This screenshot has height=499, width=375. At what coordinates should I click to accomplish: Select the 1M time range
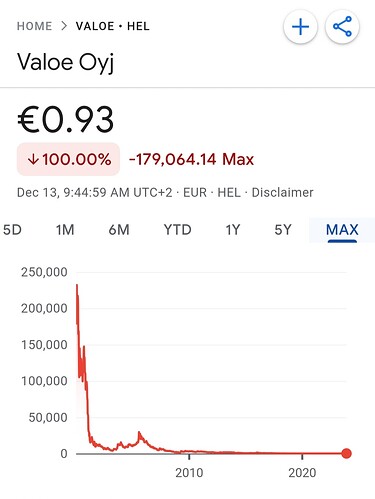(65, 230)
